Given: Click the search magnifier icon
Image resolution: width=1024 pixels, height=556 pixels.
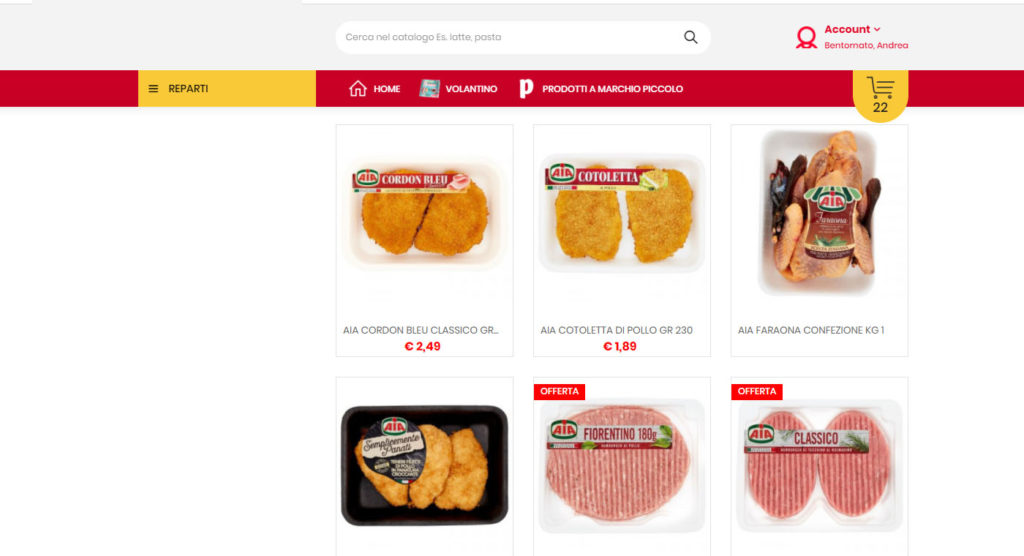Looking at the screenshot, I should click(x=690, y=37).
